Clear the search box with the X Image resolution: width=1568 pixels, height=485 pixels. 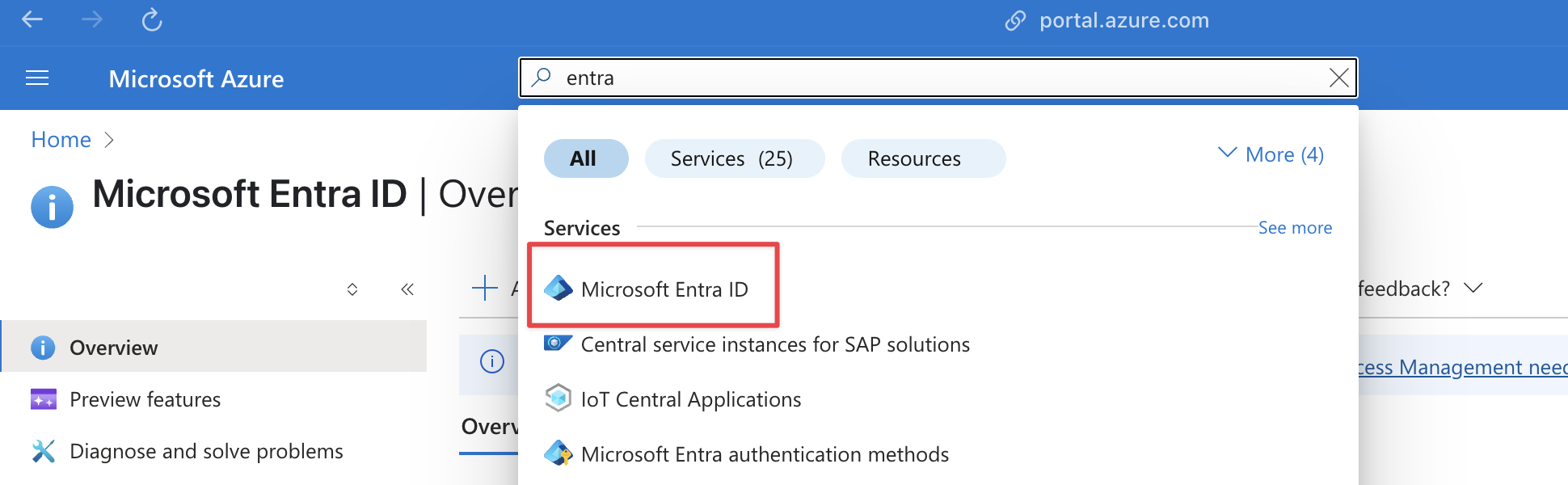(x=1339, y=78)
